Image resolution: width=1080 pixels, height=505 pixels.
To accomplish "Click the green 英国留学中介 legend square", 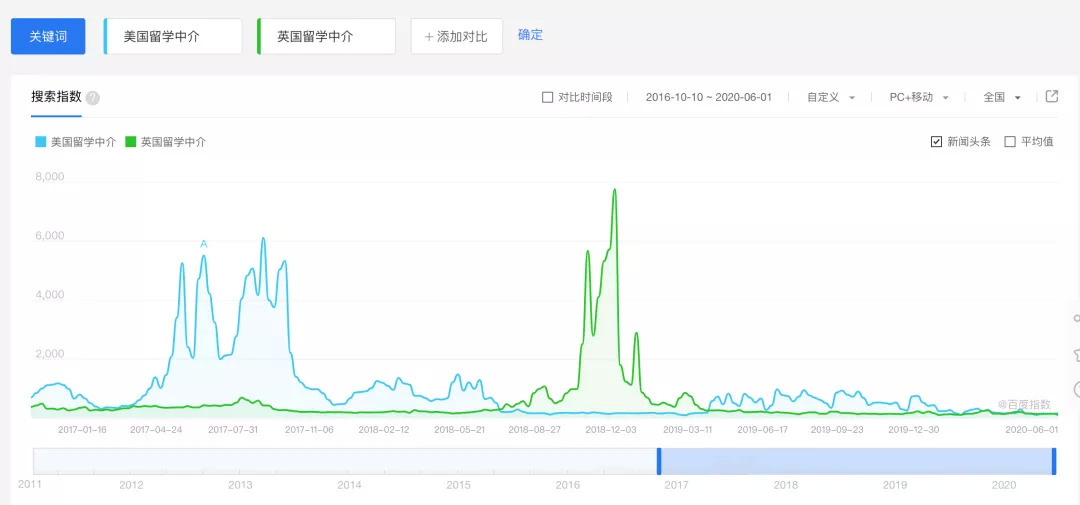I will tap(130, 142).
